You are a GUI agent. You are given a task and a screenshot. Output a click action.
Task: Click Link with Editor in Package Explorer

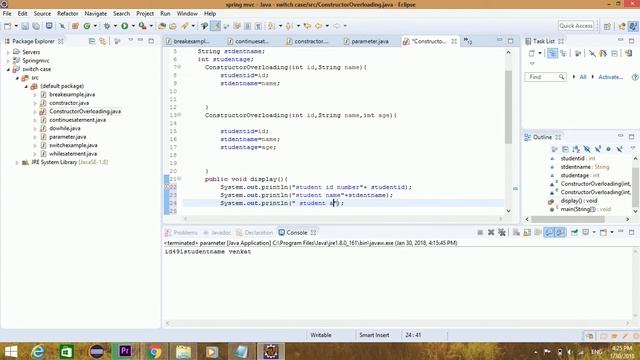102,41
